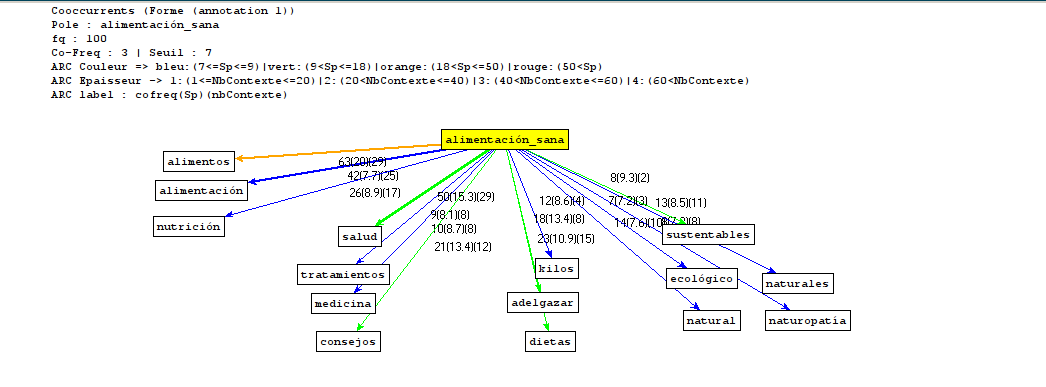Click the adelgazar node
The height and width of the screenshot is (387, 1046).
point(542,302)
